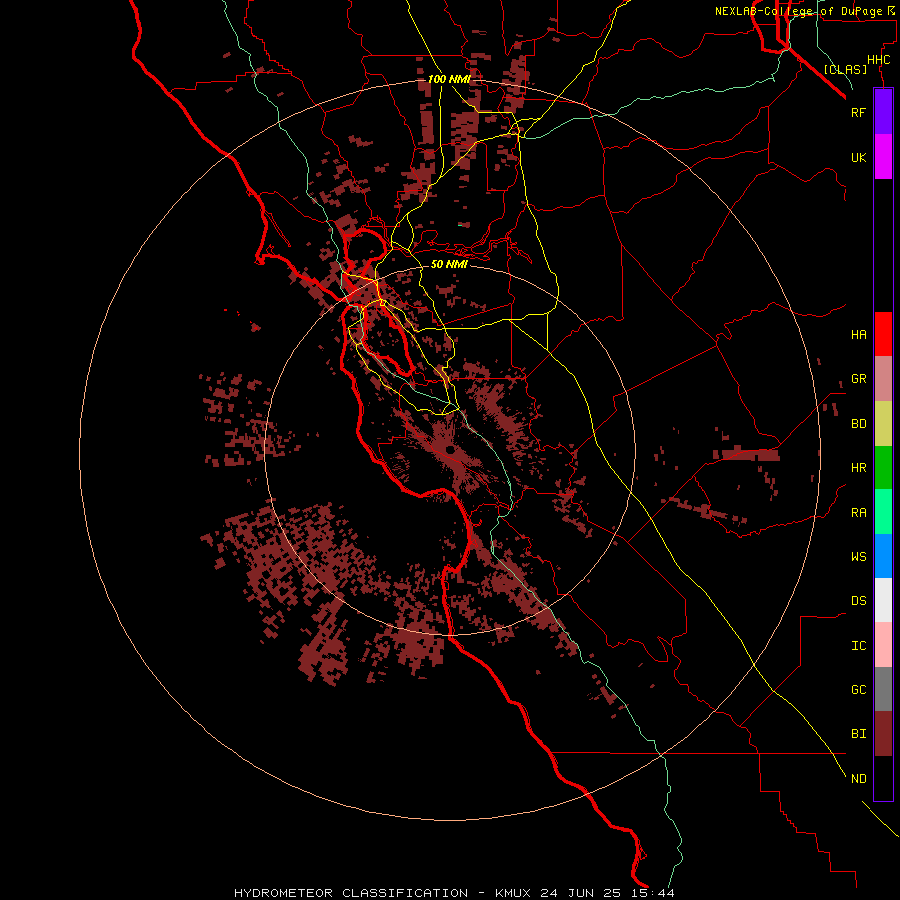Viewport: 900px width, 900px height.
Task: Click the 'IC' legend label
Action: pos(858,646)
